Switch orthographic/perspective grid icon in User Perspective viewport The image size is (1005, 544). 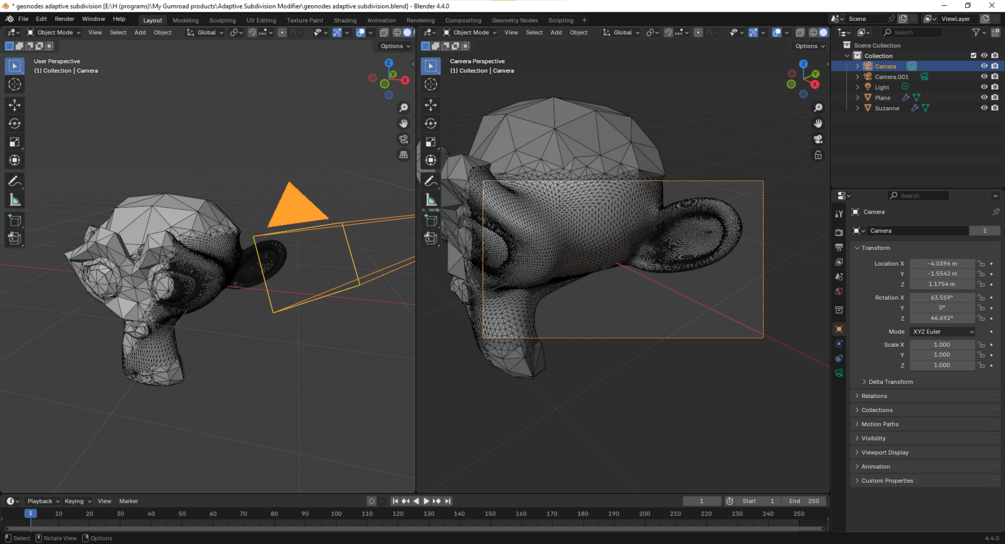tap(403, 154)
